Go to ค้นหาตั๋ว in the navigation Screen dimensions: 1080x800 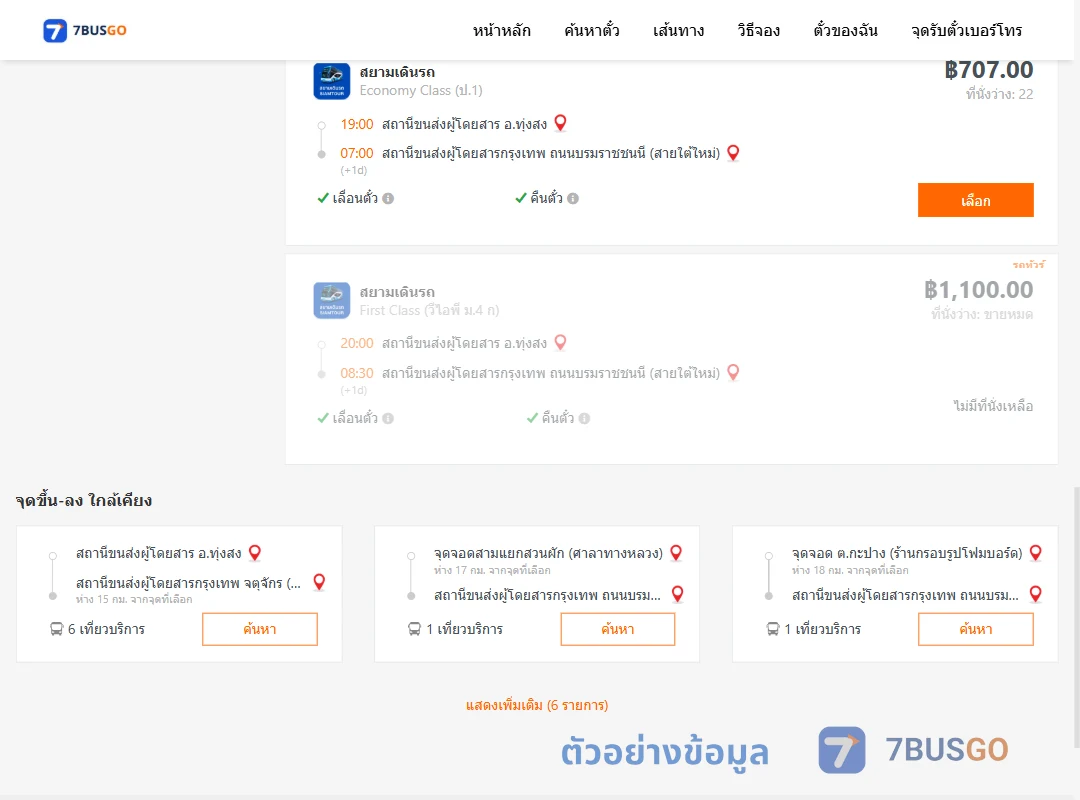[x=592, y=30]
